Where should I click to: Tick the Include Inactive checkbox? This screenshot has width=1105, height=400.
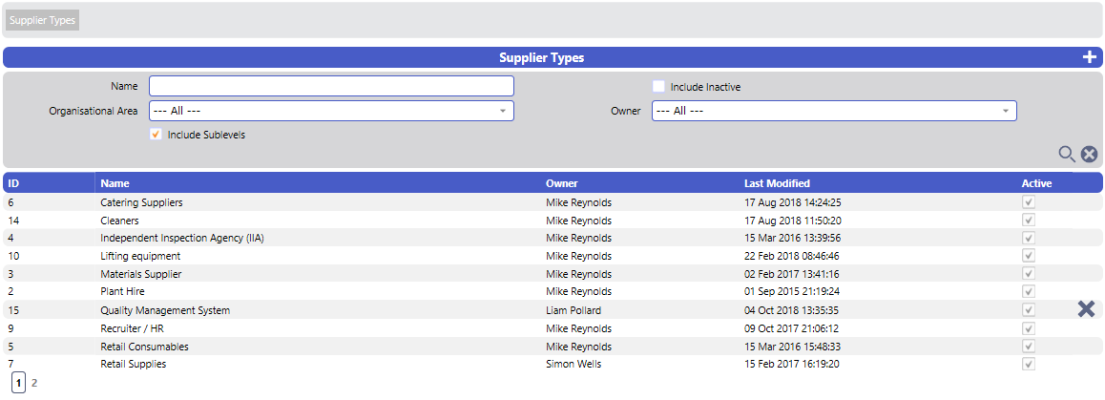point(658,87)
